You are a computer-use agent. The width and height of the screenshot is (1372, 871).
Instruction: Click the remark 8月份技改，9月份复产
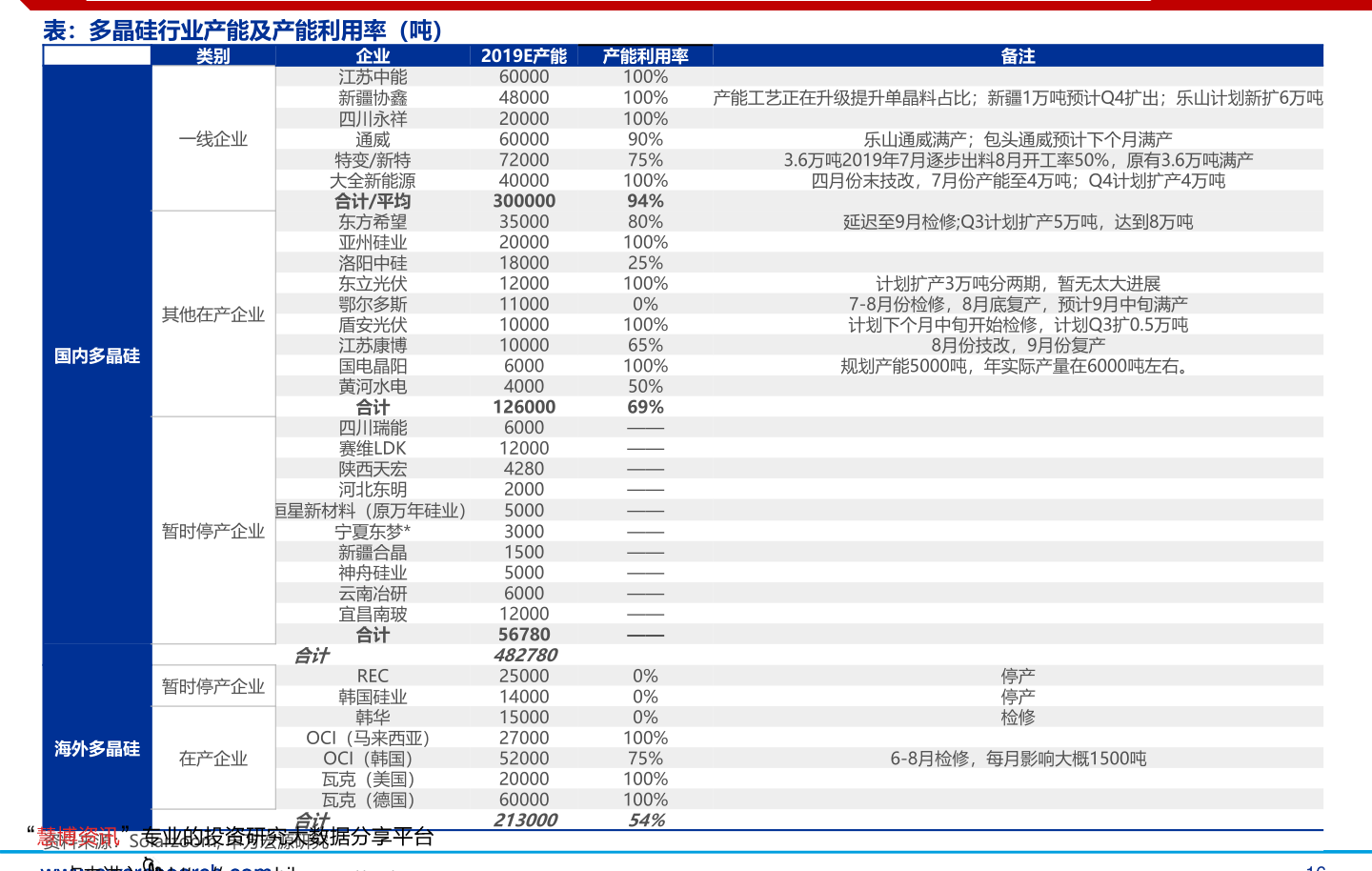(x=1018, y=346)
